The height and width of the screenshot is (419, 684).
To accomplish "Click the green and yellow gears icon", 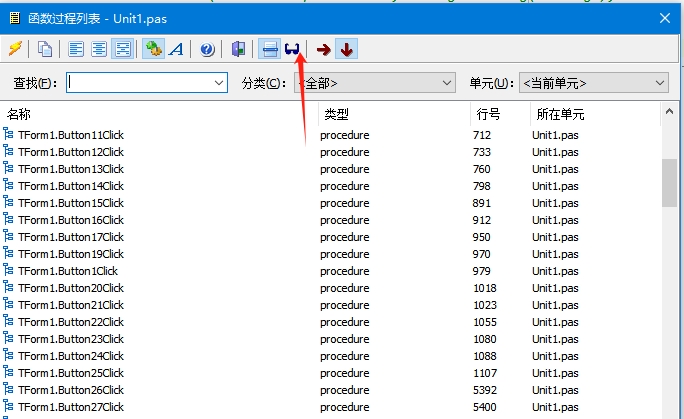I will [x=153, y=49].
